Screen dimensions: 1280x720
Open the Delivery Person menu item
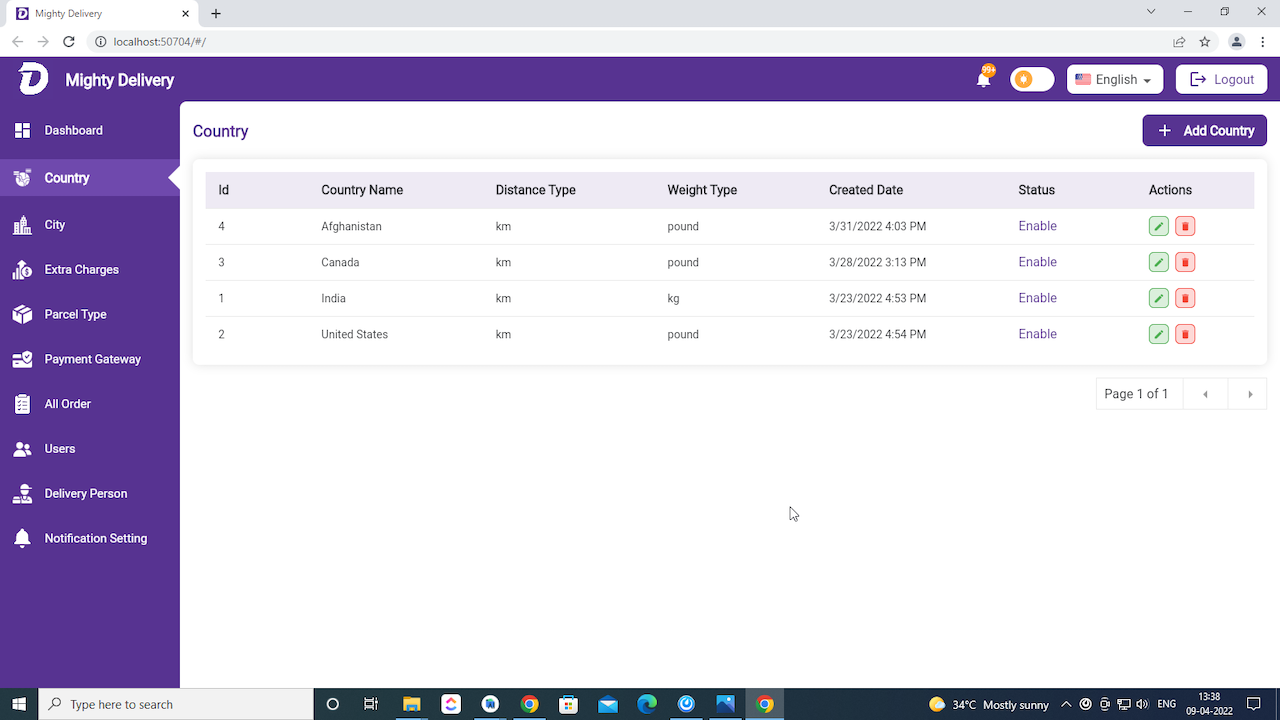click(x=85, y=493)
